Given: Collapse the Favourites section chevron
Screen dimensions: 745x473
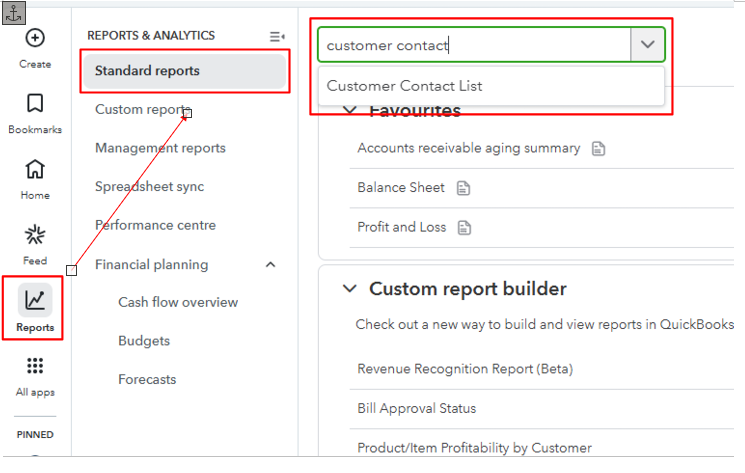Looking at the screenshot, I should [x=349, y=111].
